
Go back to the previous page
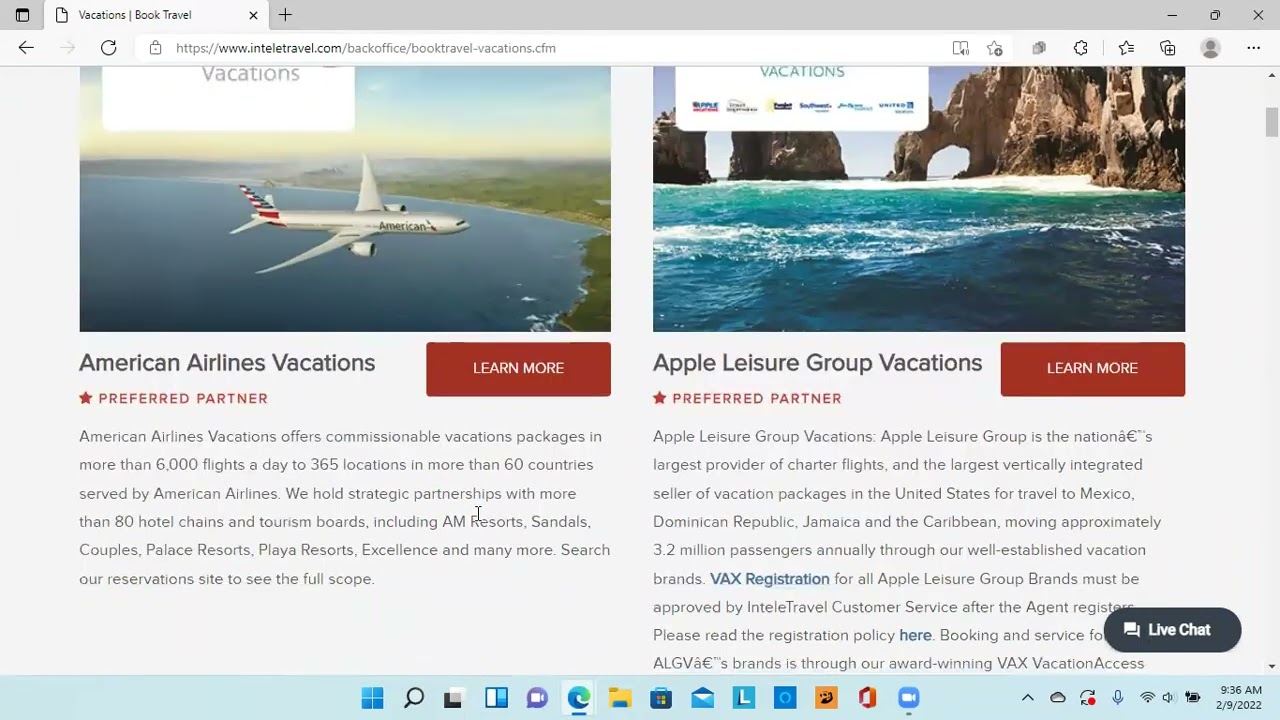coord(26,48)
